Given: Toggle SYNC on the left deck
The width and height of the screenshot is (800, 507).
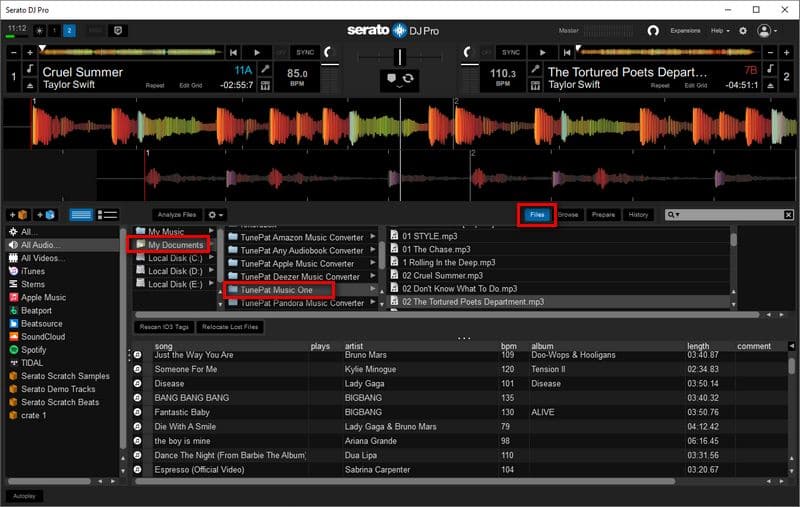Looking at the screenshot, I should 305,52.
